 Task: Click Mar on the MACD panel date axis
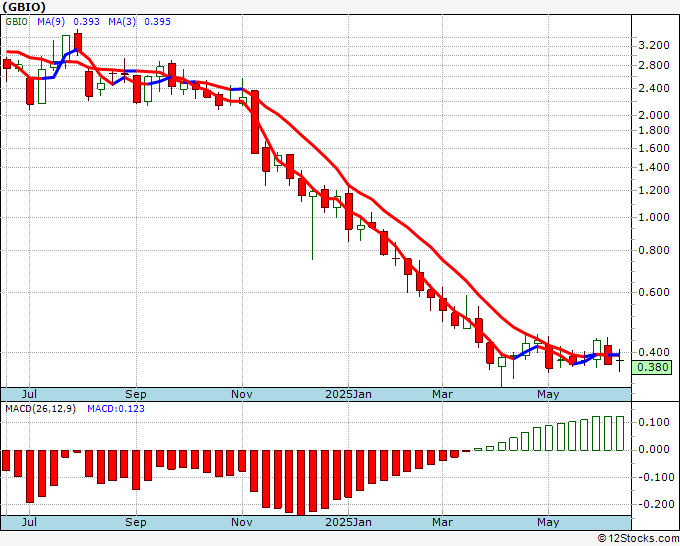tap(442, 522)
